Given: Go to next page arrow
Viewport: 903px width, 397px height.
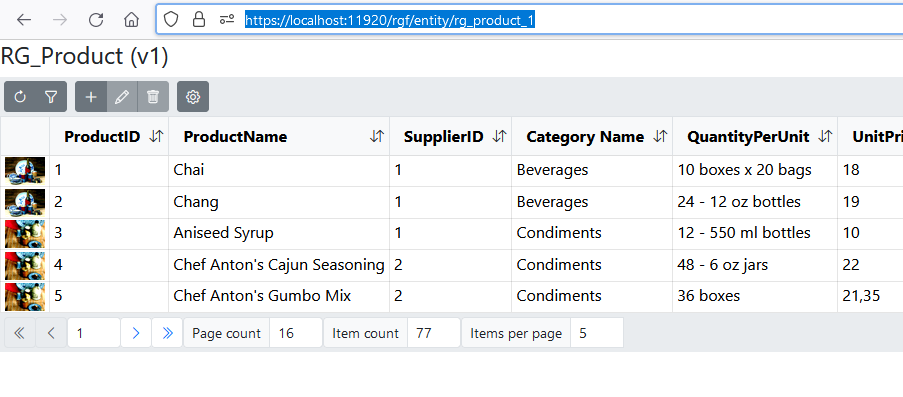Looking at the screenshot, I should tap(136, 333).
